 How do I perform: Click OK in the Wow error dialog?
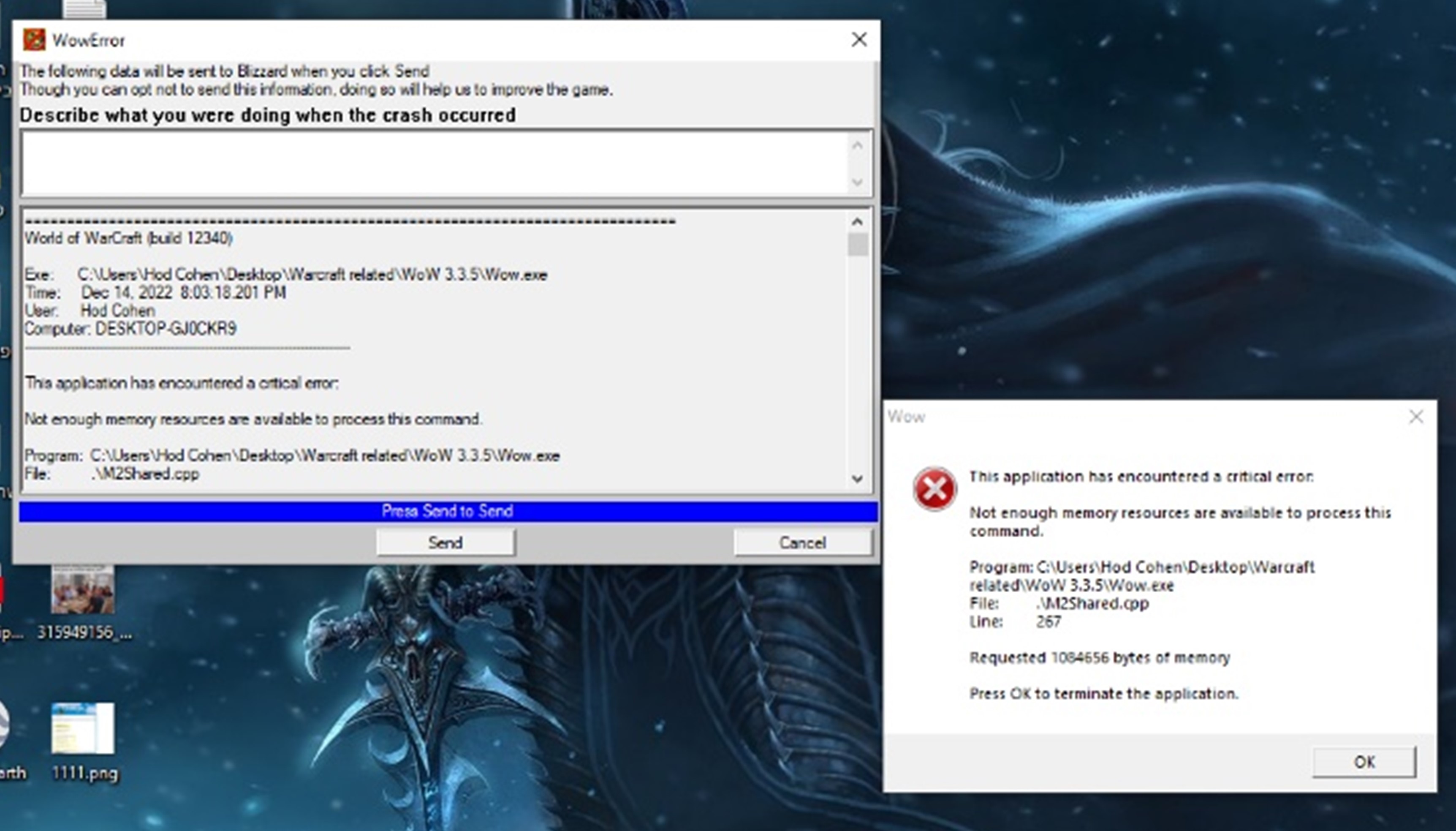point(1364,762)
